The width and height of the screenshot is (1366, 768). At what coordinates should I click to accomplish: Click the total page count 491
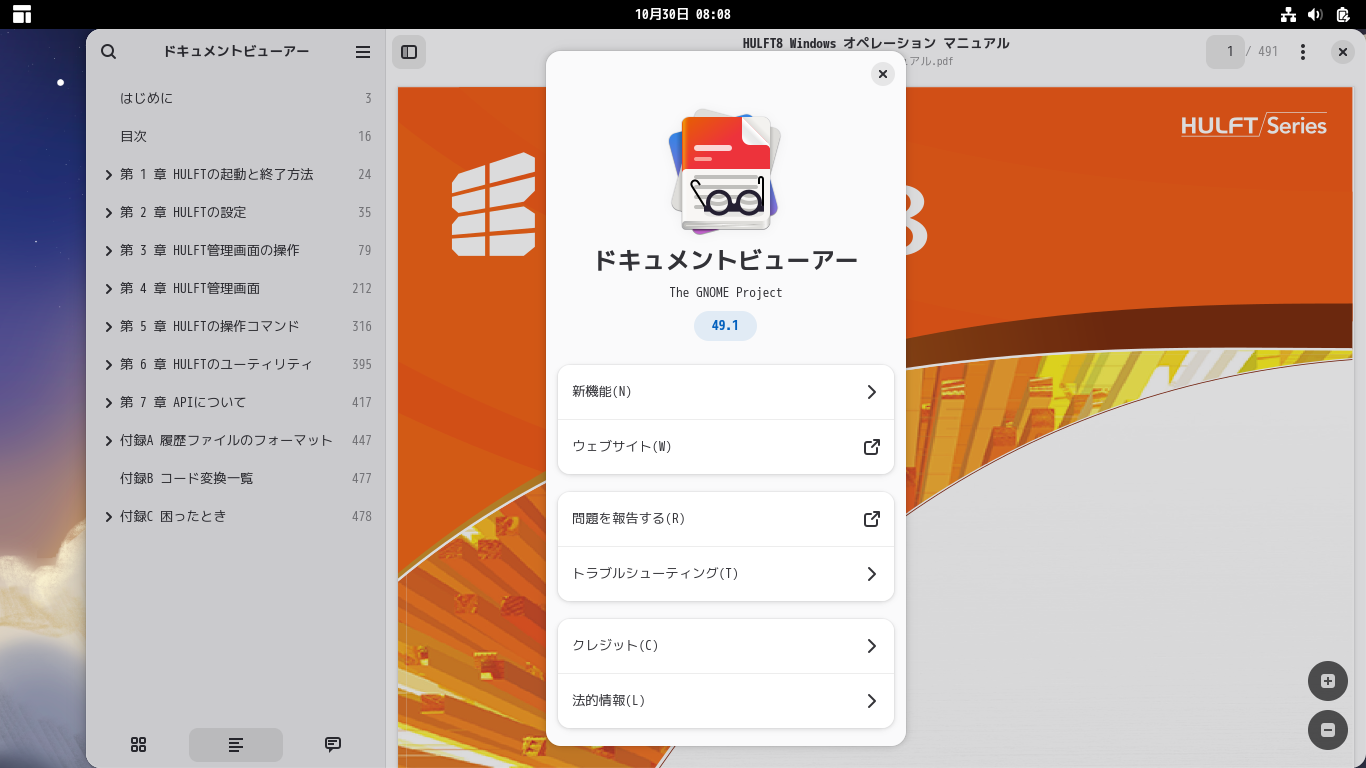tap(1268, 52)
